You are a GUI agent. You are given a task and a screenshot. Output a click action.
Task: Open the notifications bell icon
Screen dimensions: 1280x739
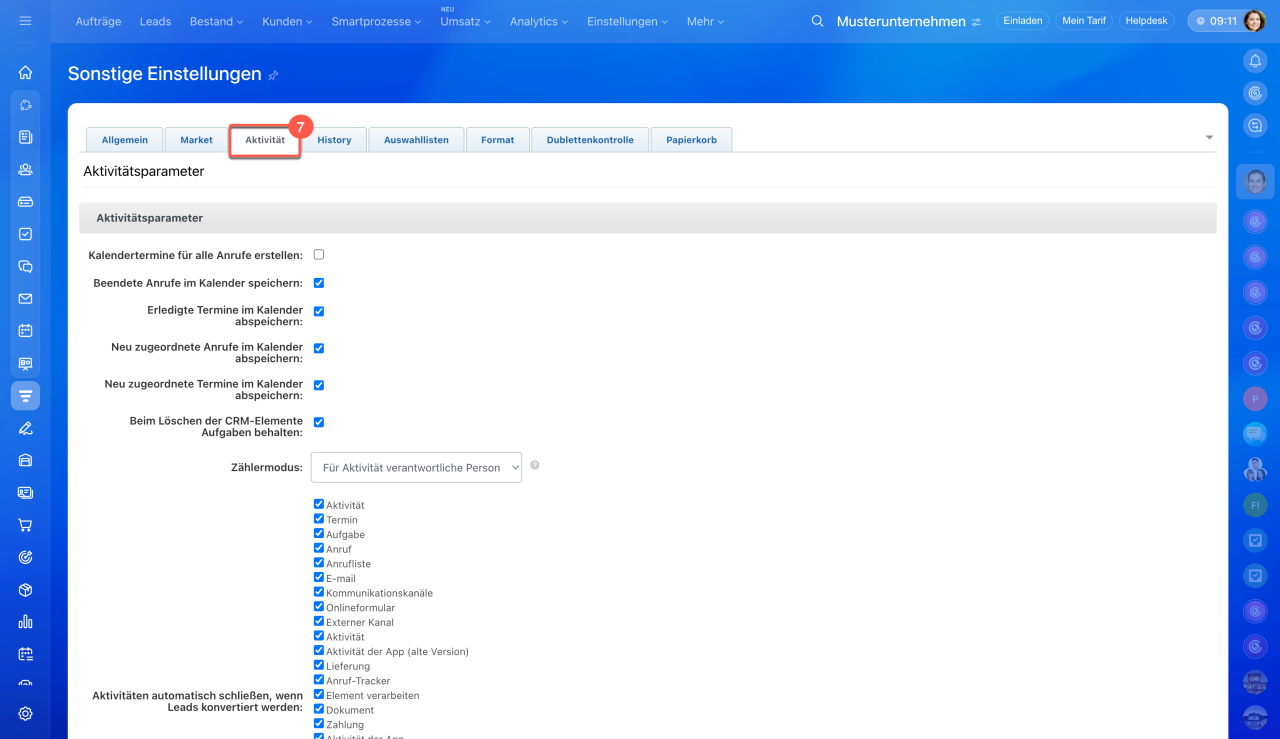pos(1255,61)
